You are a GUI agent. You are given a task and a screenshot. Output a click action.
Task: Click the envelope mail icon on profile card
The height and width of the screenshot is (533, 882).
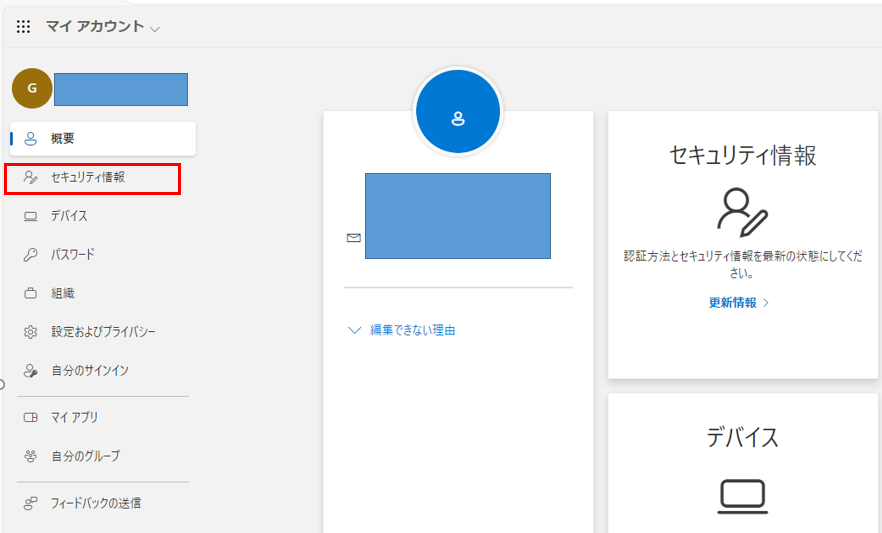(x=353, y=238)
